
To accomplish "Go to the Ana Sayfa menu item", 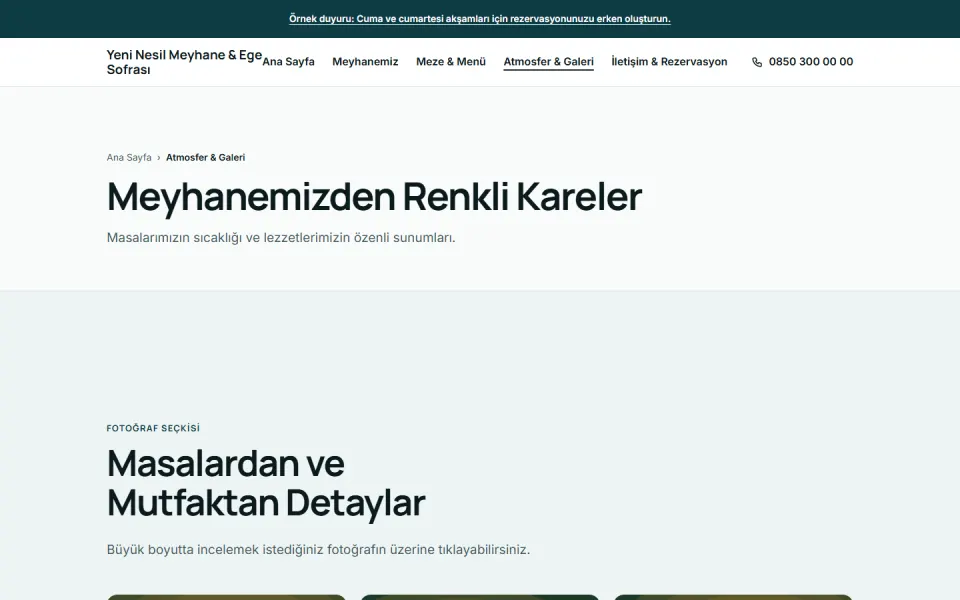I will tap(288, 62).
